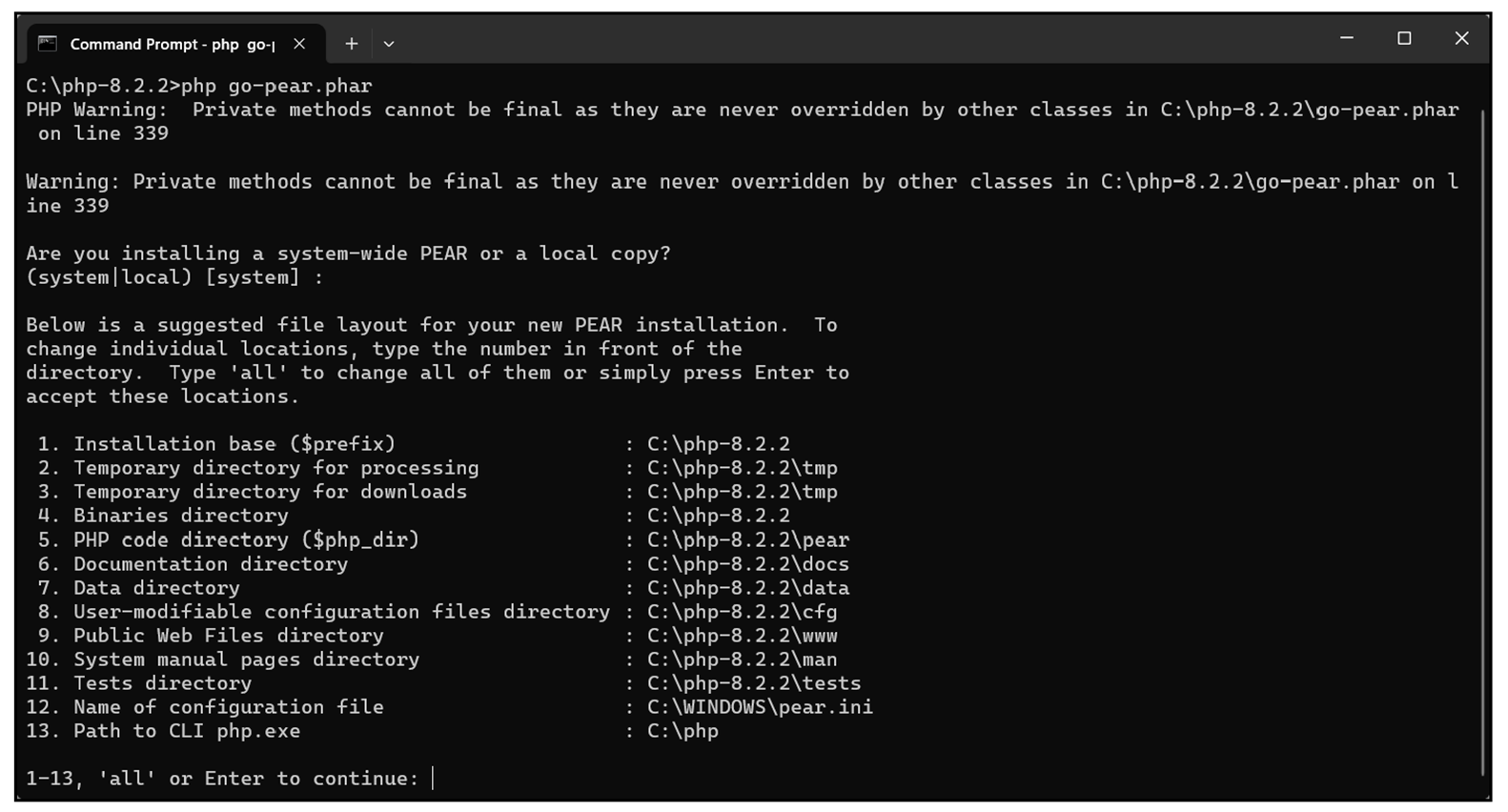This screenshot has height=812, width=1508.
Task: Select the path C:\WINDOWS\pear.ini
Action: 758,706
